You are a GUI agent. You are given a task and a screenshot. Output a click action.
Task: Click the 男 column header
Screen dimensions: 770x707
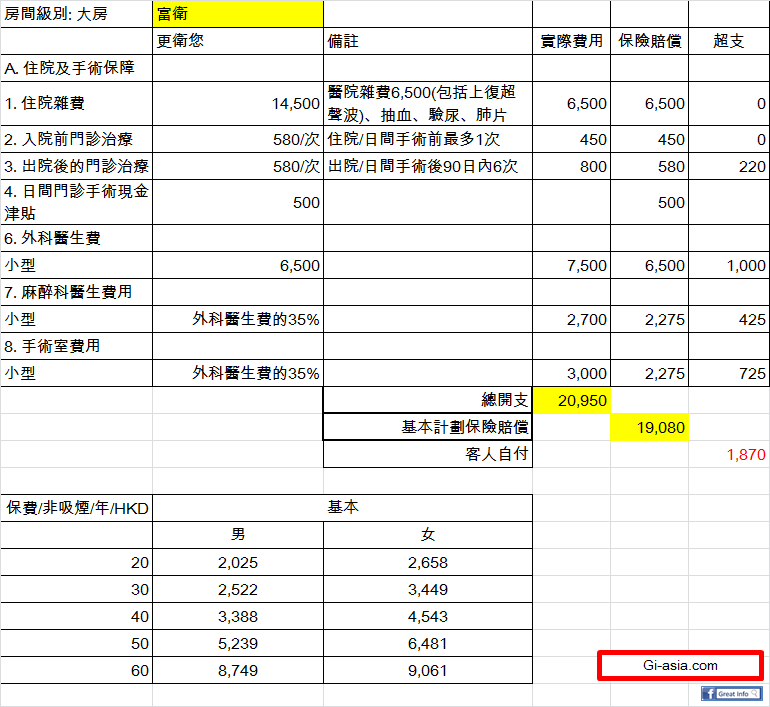[x=238, y=535]
